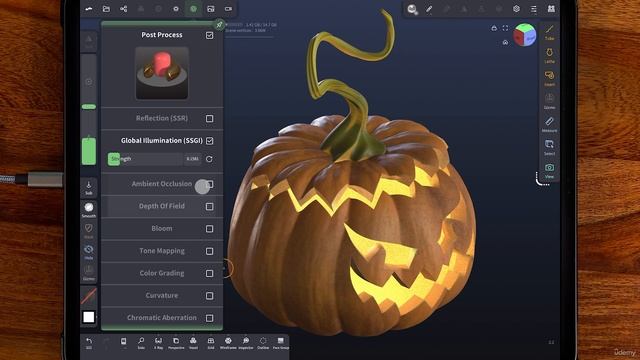Select the left sidebar Gizmo tool

click(89, 273)
